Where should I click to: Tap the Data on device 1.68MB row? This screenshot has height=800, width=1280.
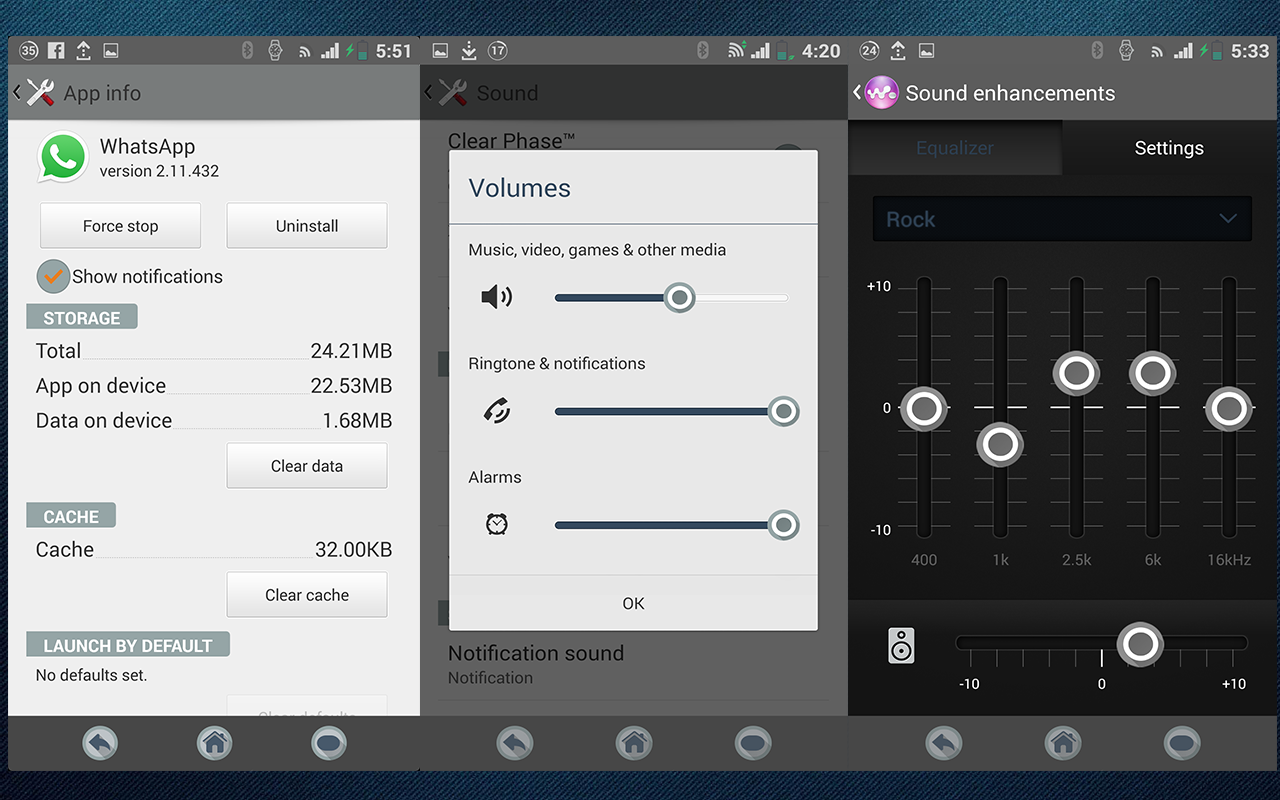214,421
